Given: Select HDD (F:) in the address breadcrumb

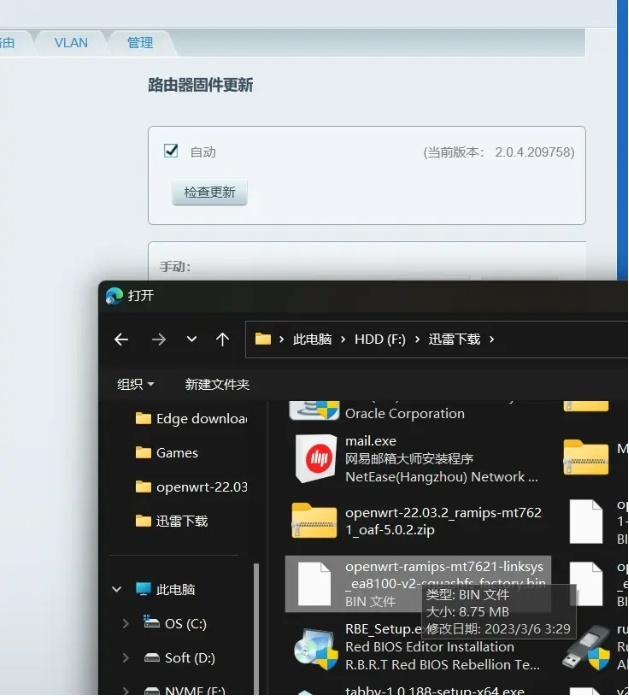Looking at the screenshot, I should [x=380, y=340].
